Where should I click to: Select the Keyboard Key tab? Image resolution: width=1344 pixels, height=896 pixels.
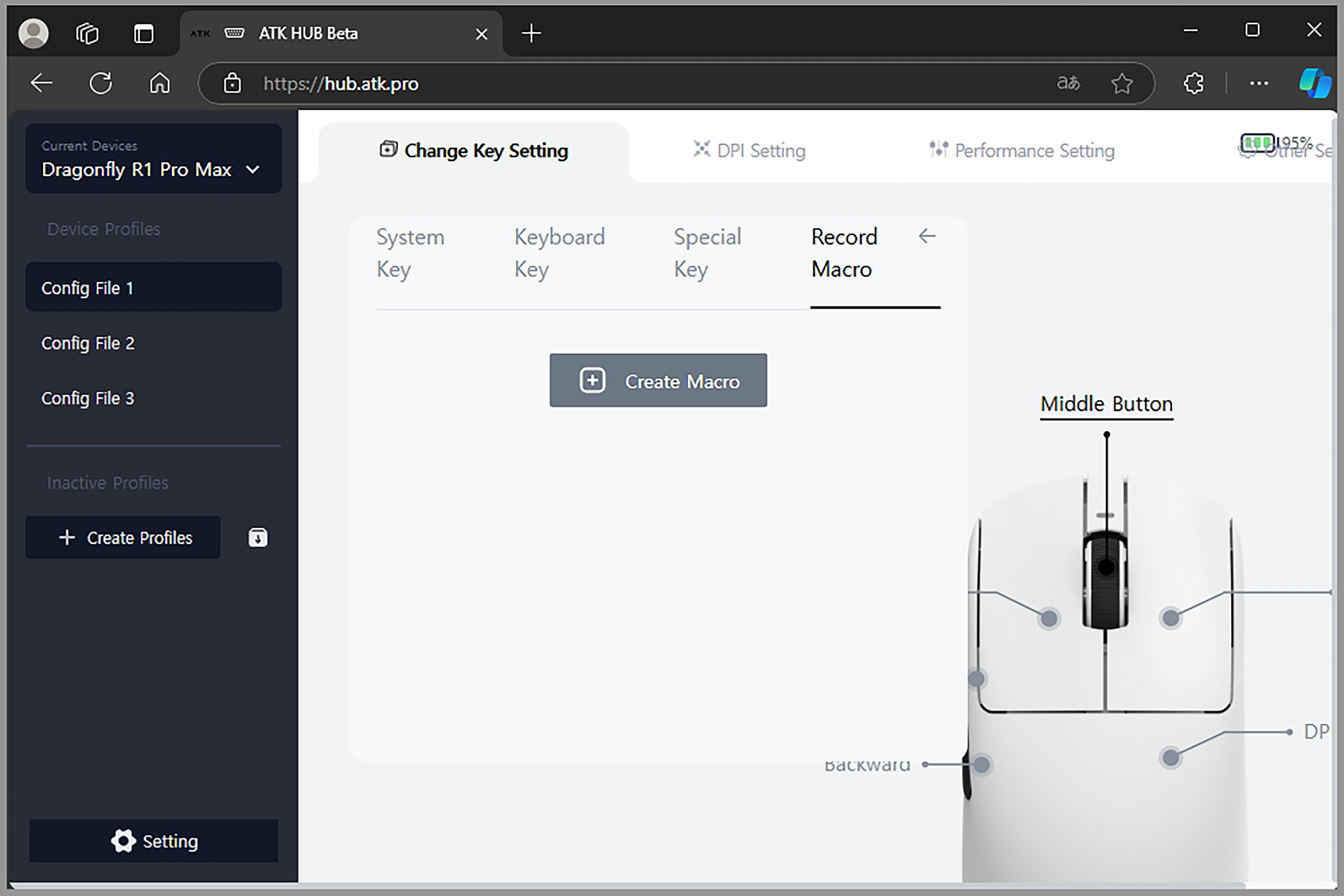click(x=559, y=253)
